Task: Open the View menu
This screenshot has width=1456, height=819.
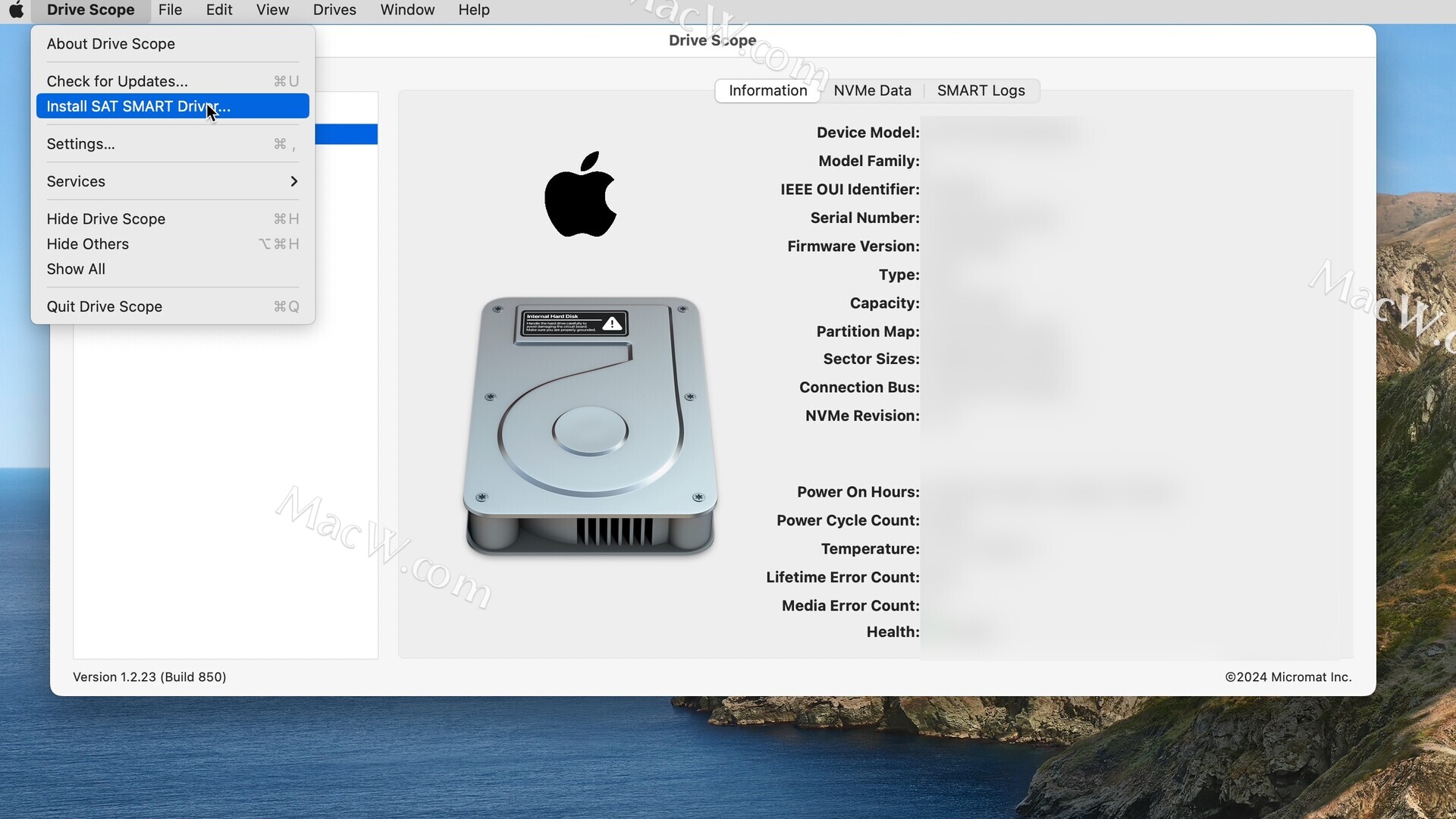Action: click(272, 10)
